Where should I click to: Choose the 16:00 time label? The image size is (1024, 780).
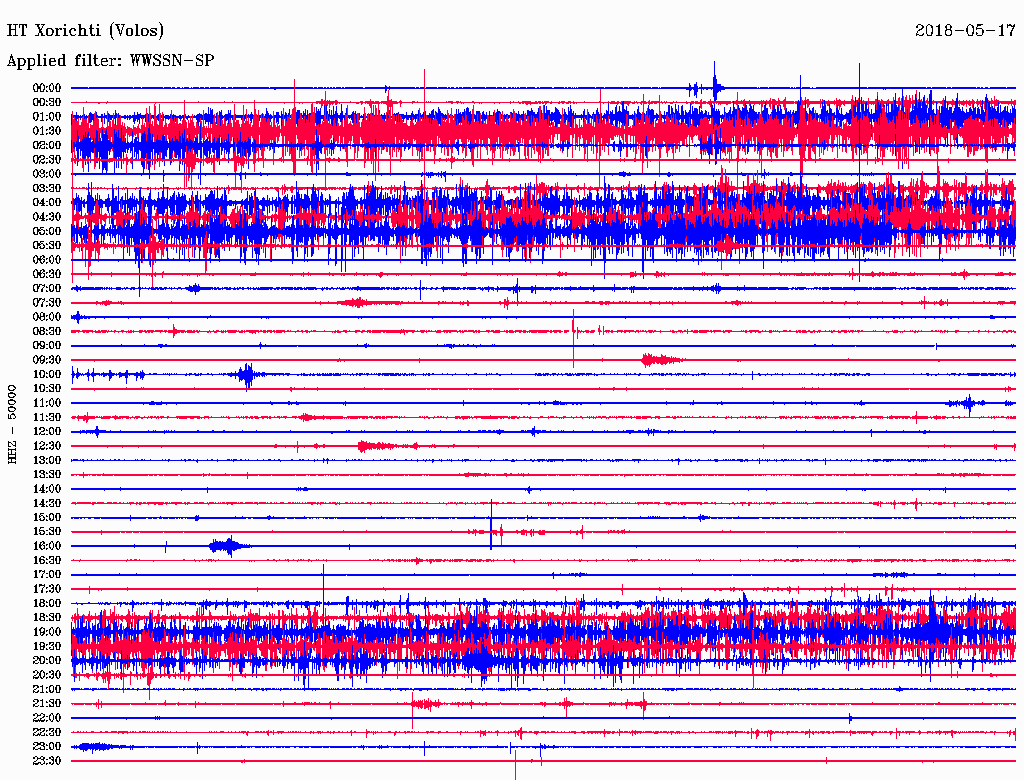tap(48, 546)
